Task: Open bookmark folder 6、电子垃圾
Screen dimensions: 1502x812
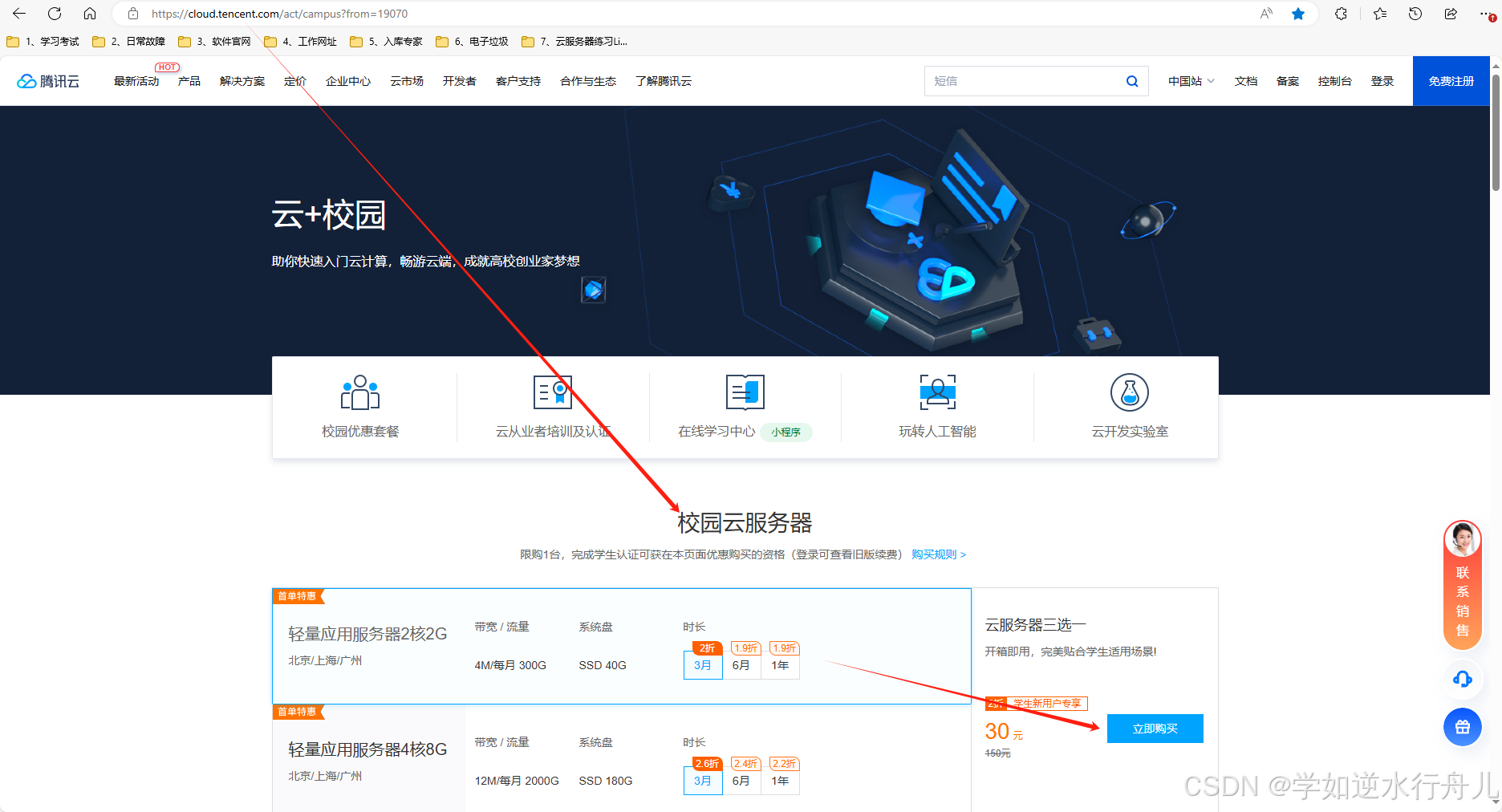Action: pos(473,42)
